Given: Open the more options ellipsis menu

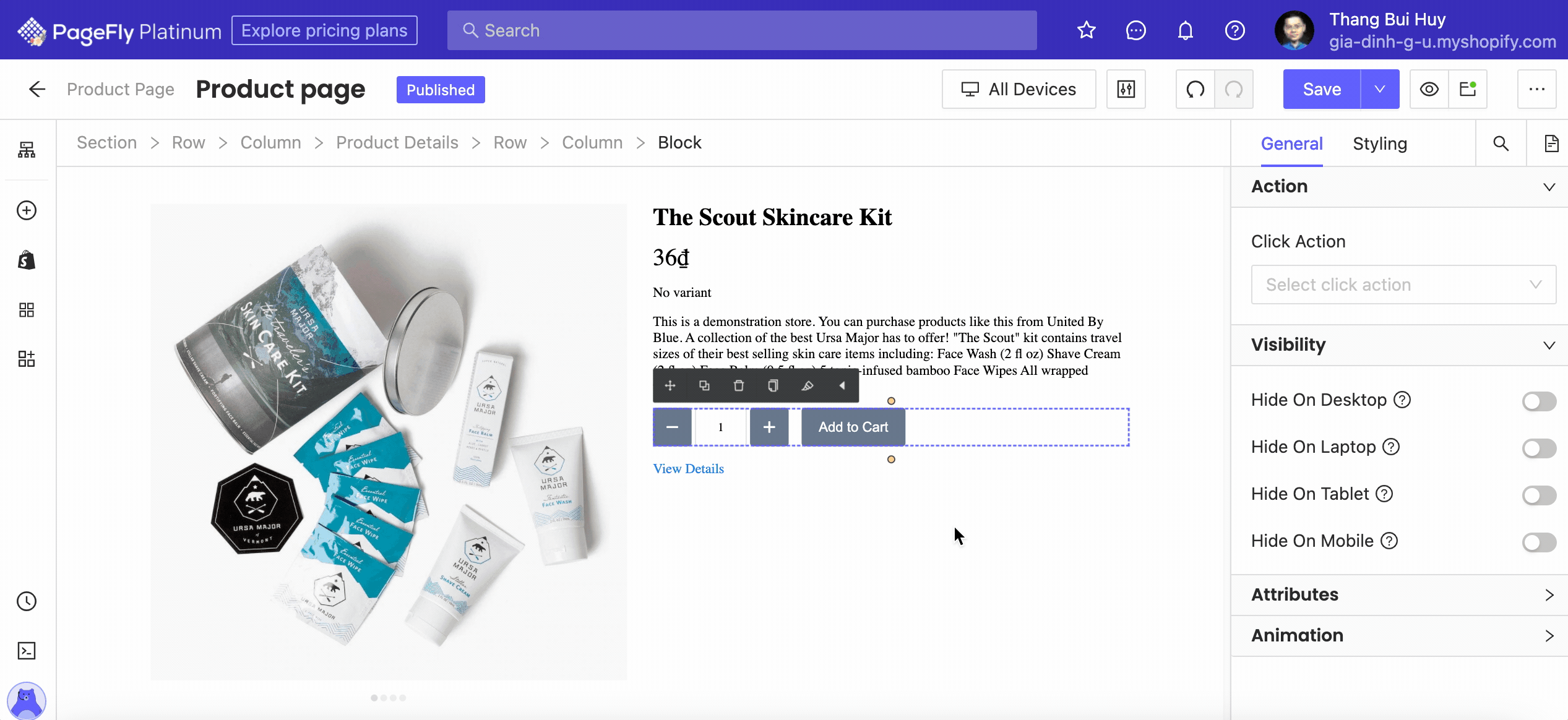Looking at the screenshot, I should [x=1537, y=89].
